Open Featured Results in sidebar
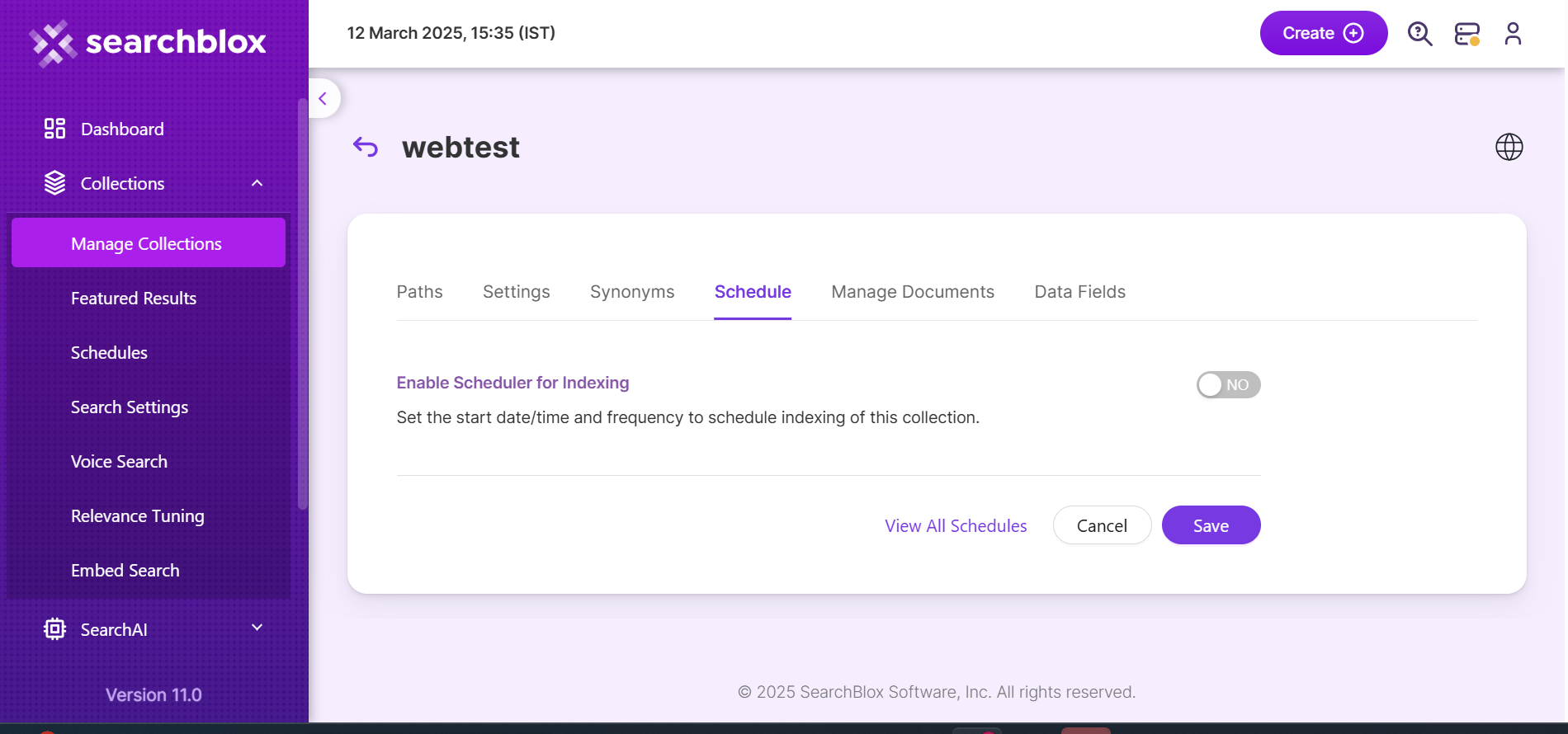The image size is (1568, 734). click(134, 299)
